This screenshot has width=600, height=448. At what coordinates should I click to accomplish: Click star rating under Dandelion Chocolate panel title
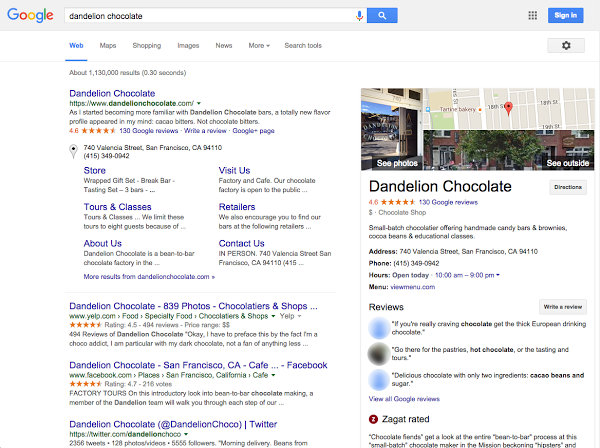[x=397, y=202]
